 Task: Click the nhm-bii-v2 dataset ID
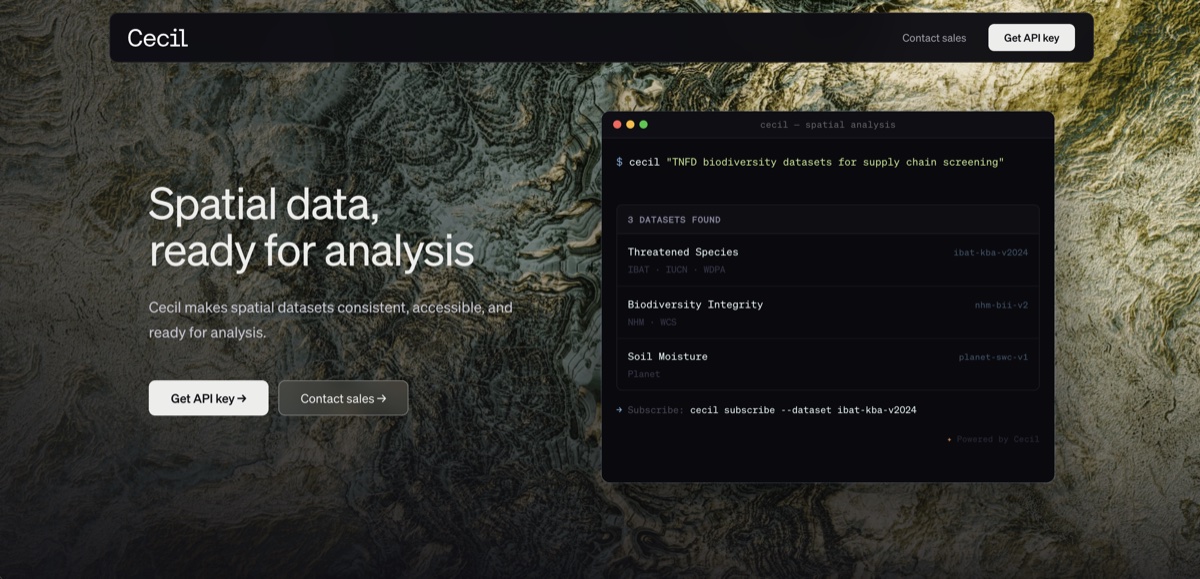(1001, 305)
